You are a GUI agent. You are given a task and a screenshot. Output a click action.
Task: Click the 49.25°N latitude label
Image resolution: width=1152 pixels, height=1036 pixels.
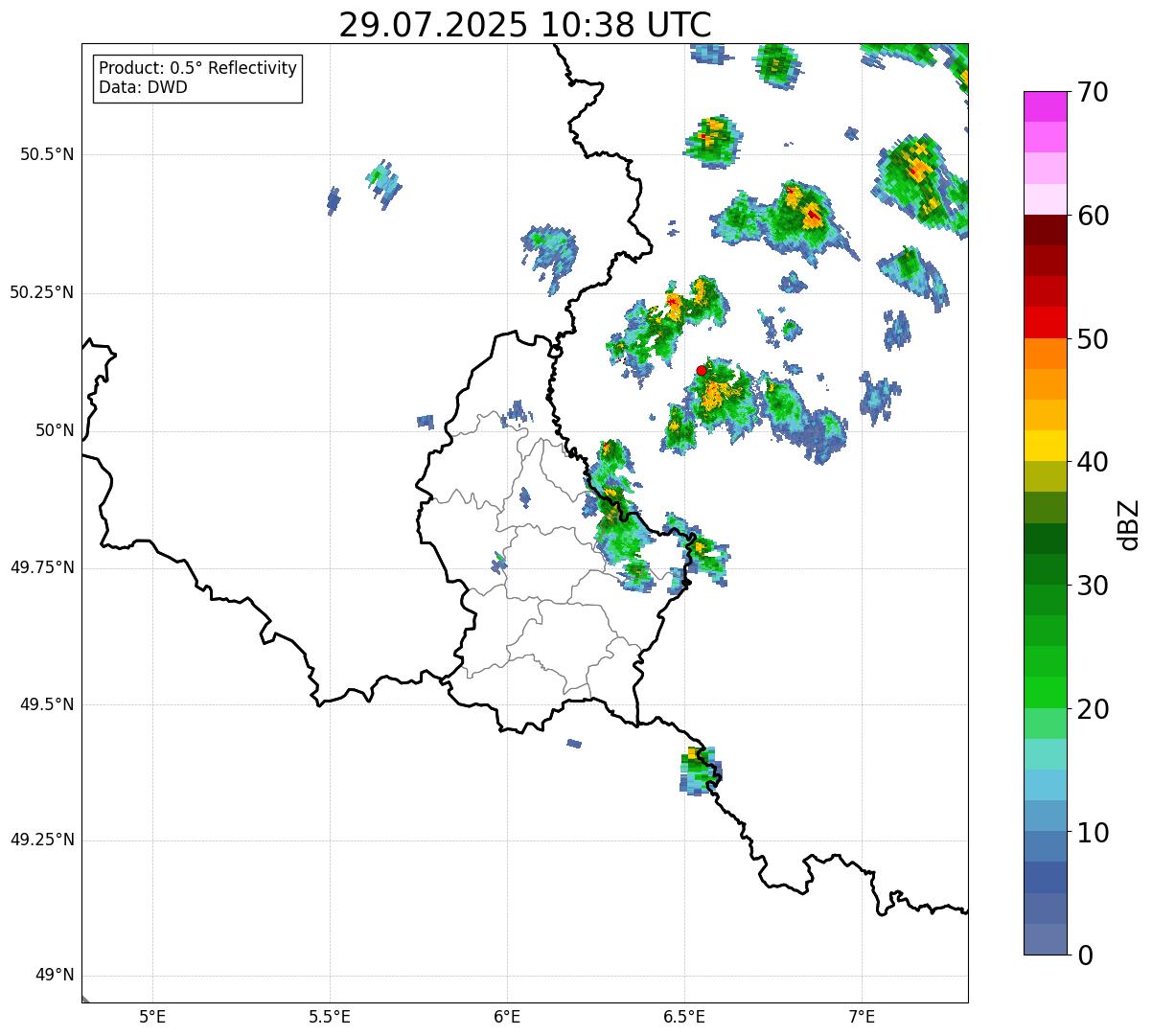[x=42, y=840]
